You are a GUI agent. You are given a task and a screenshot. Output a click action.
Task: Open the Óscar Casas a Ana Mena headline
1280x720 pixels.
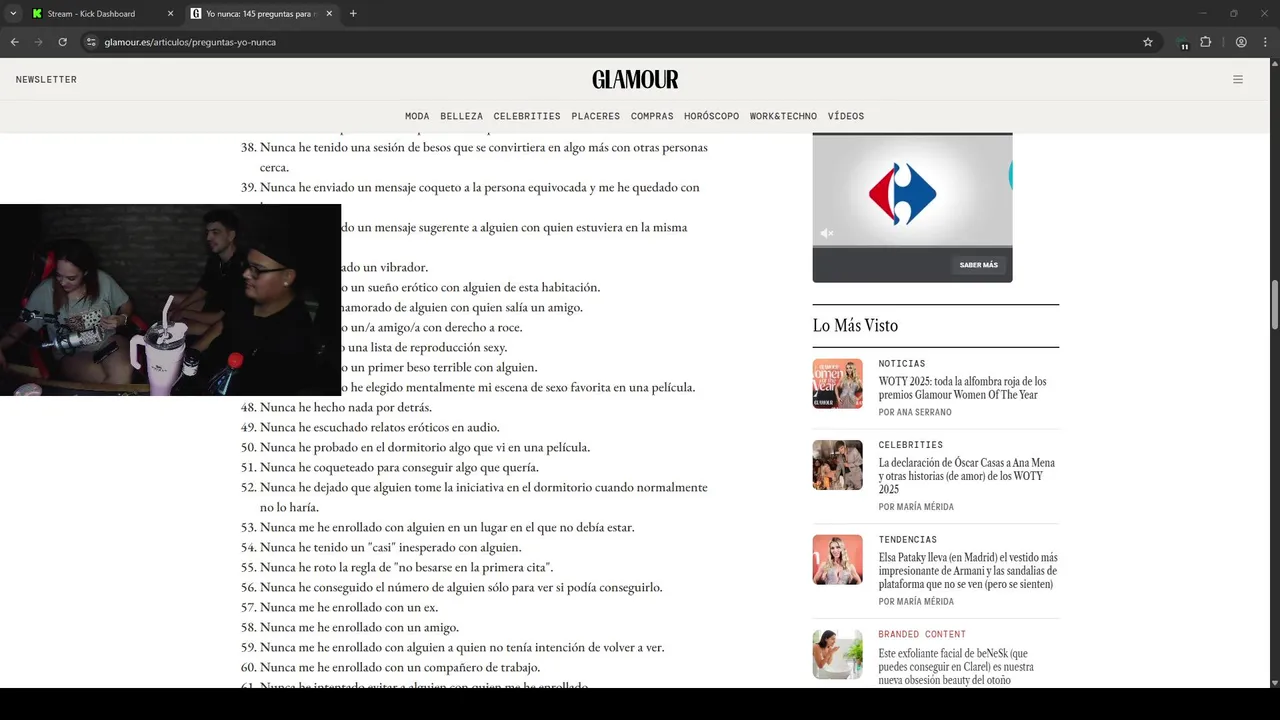967,476
